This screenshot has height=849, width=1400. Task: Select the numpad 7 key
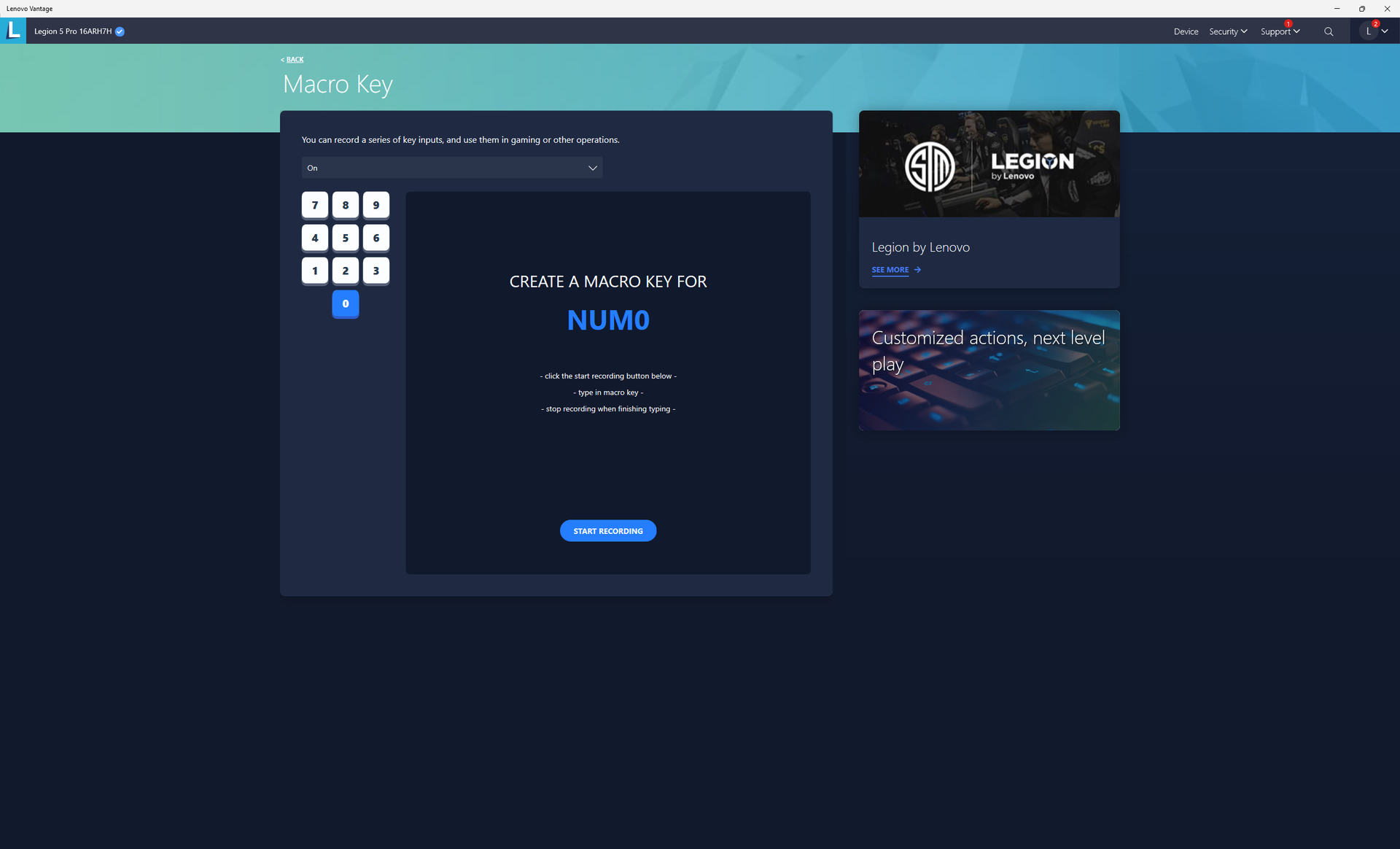pyautogui.click(x=315, y=205)
